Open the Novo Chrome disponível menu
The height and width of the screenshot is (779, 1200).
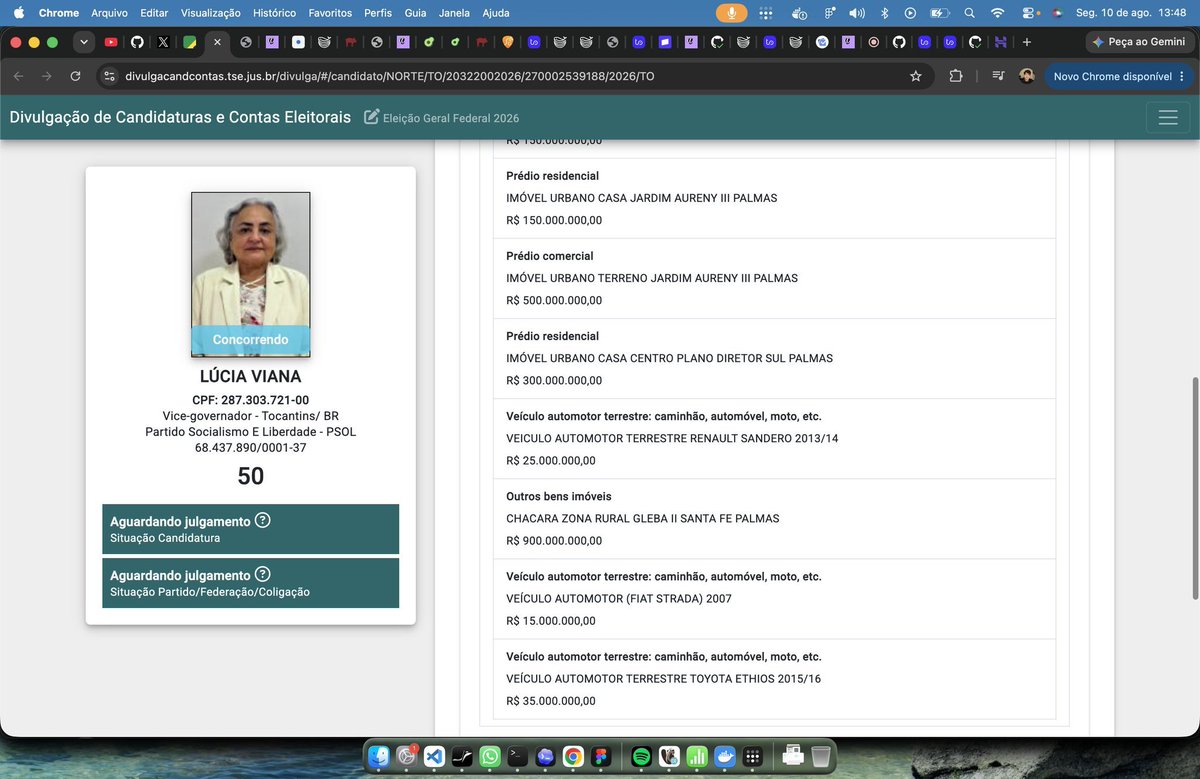click(x=1119, y=76)
